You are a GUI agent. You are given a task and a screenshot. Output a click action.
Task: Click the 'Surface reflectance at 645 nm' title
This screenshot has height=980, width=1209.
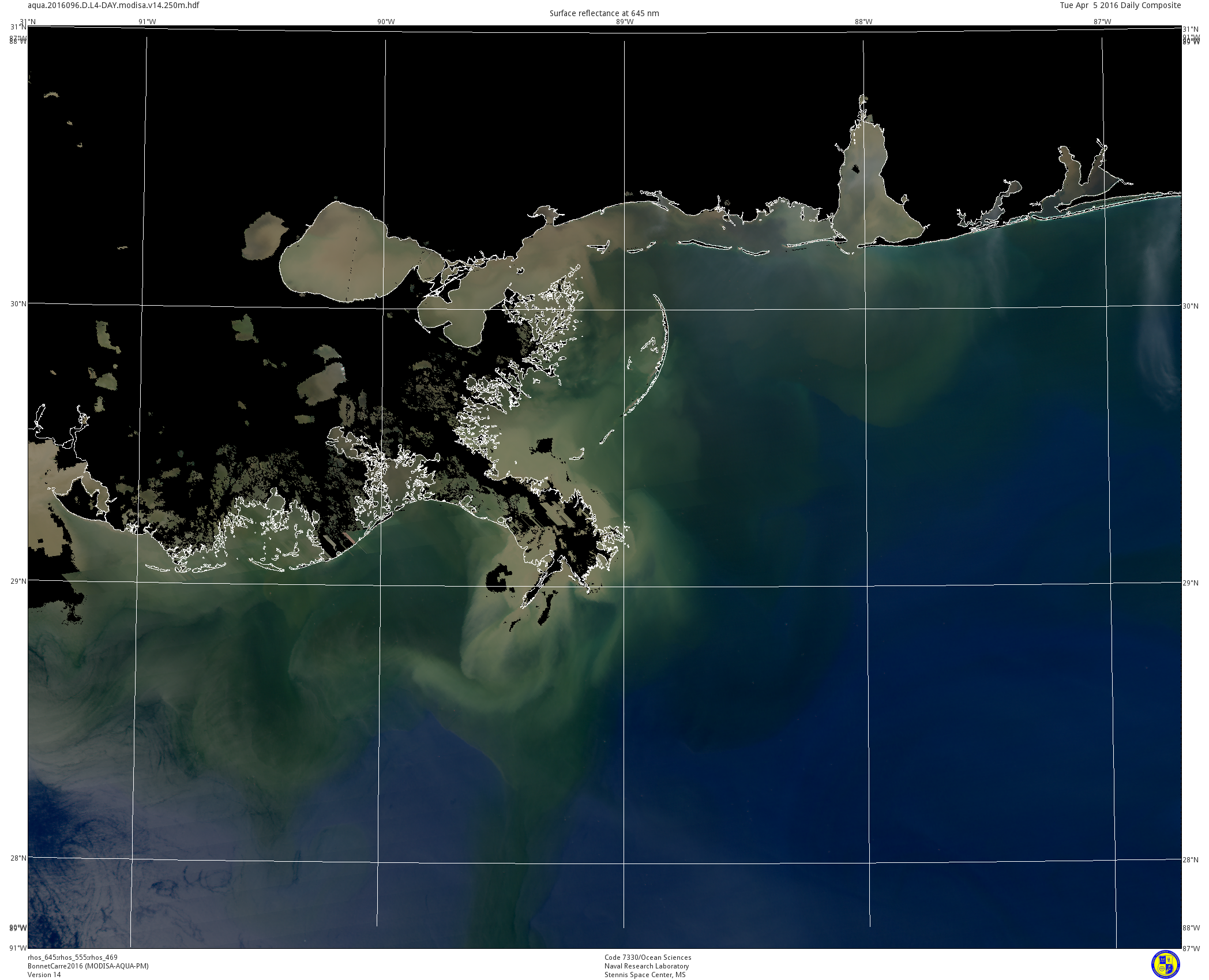click(604, 13)
